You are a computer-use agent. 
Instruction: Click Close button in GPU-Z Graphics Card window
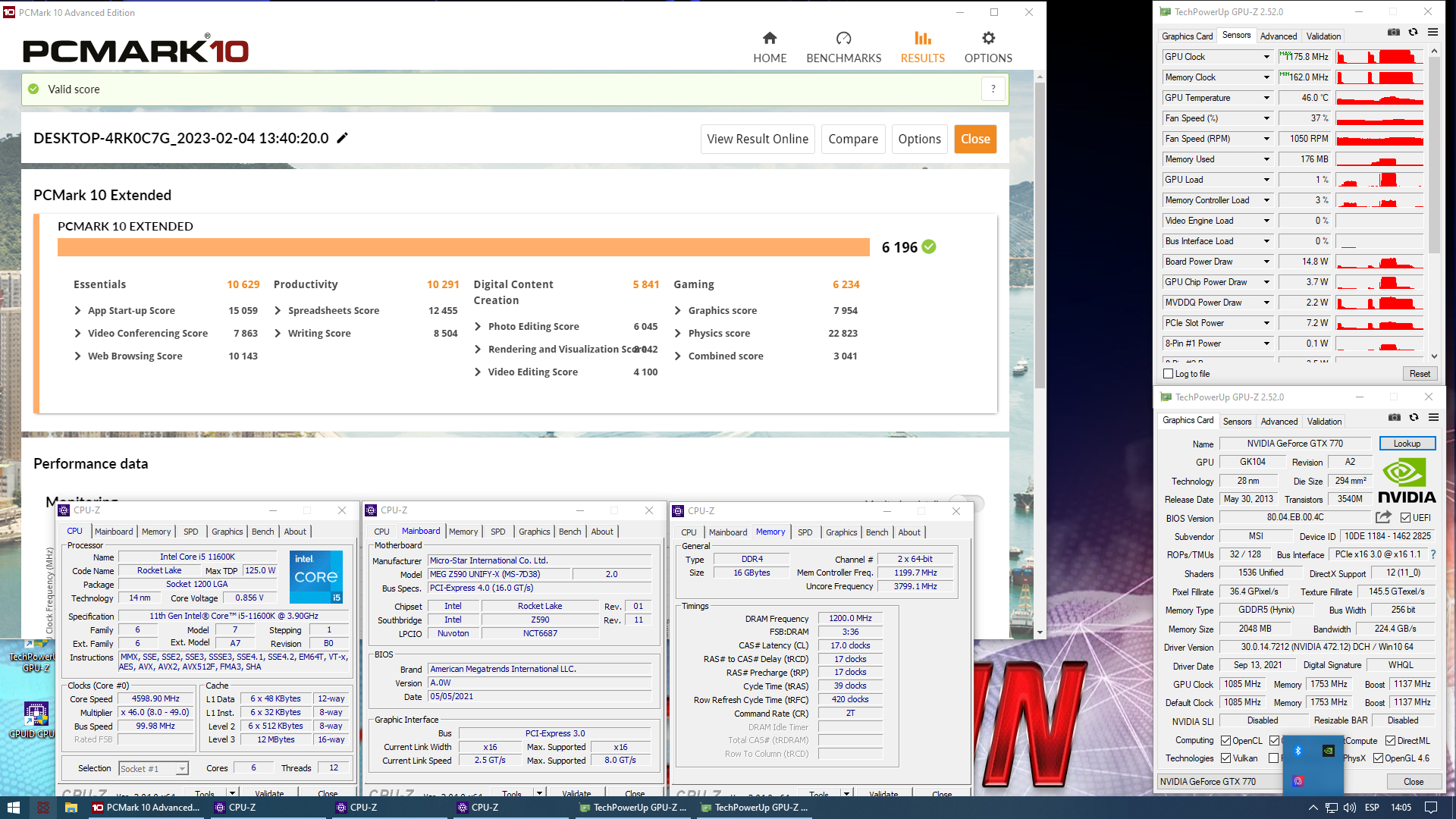(1413, 782)
